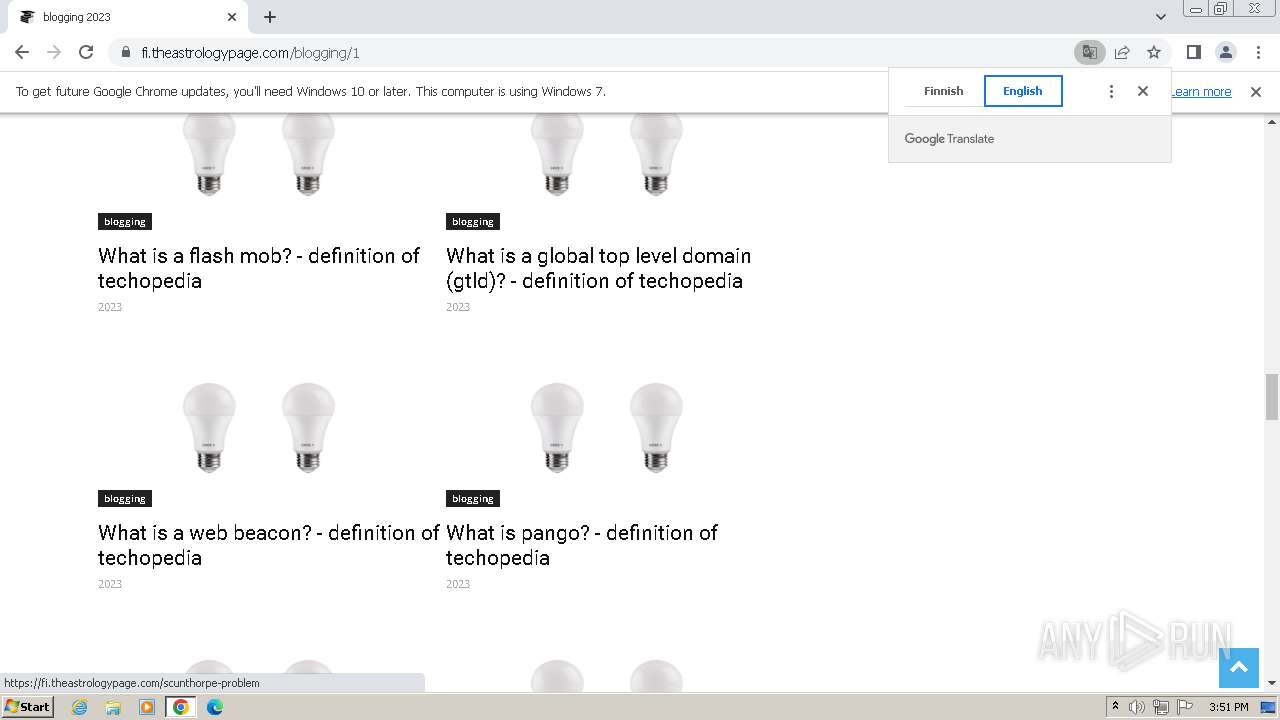Launch Internet Explorer from taskbar
This screenshot has height=720, width=1280.
pos(79,707)
